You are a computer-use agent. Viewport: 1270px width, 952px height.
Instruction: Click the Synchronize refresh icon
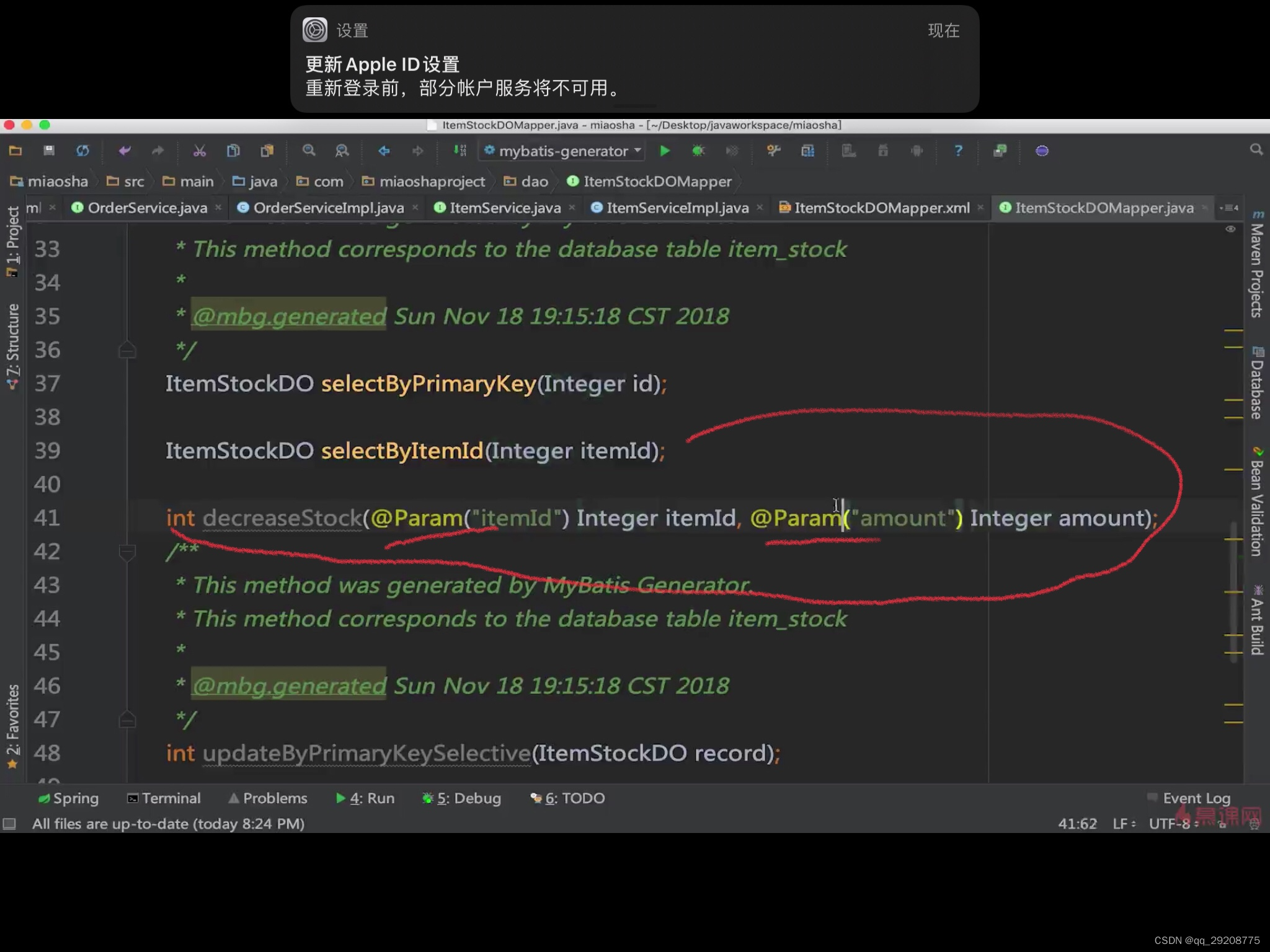(x=82, y=151)
